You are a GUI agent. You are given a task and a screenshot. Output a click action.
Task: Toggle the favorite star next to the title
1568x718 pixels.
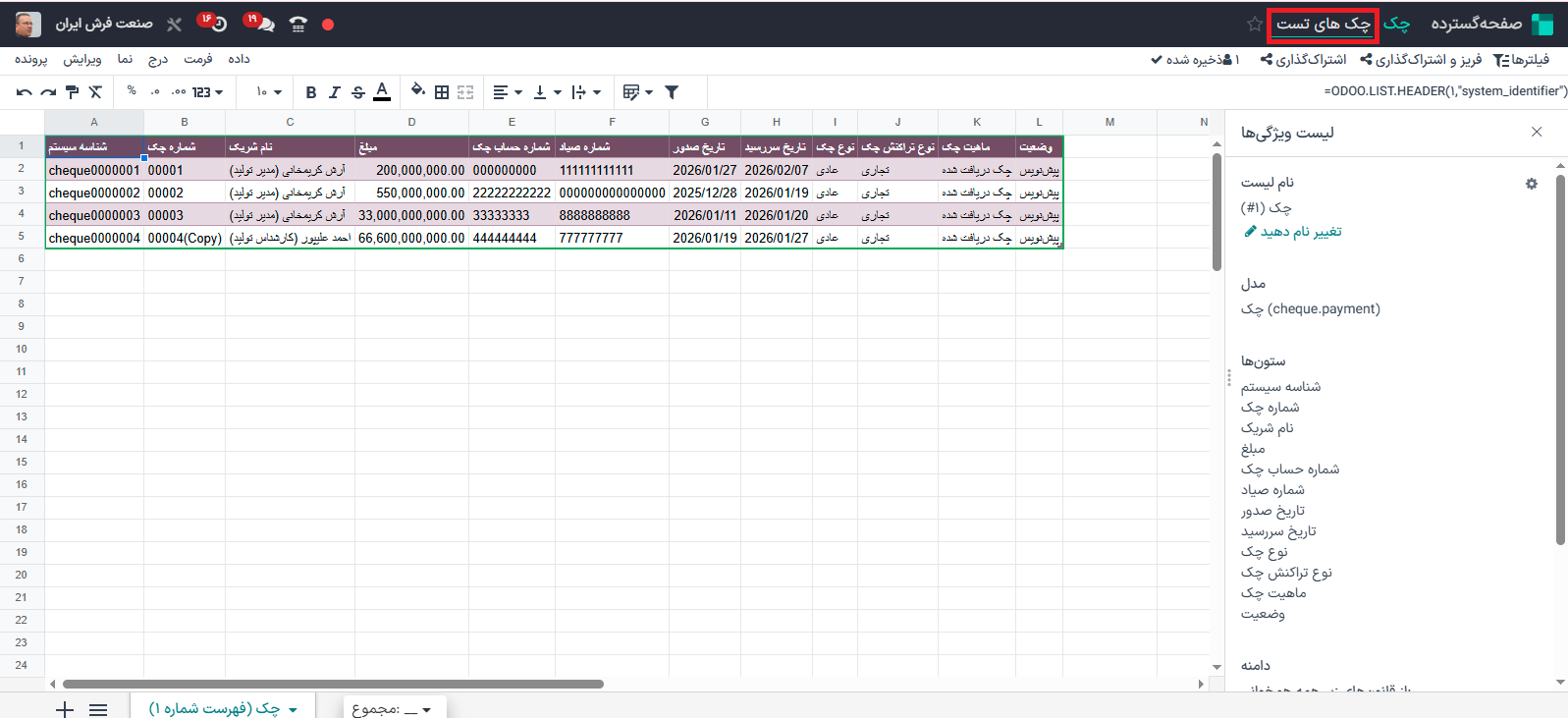(1254, 24)
